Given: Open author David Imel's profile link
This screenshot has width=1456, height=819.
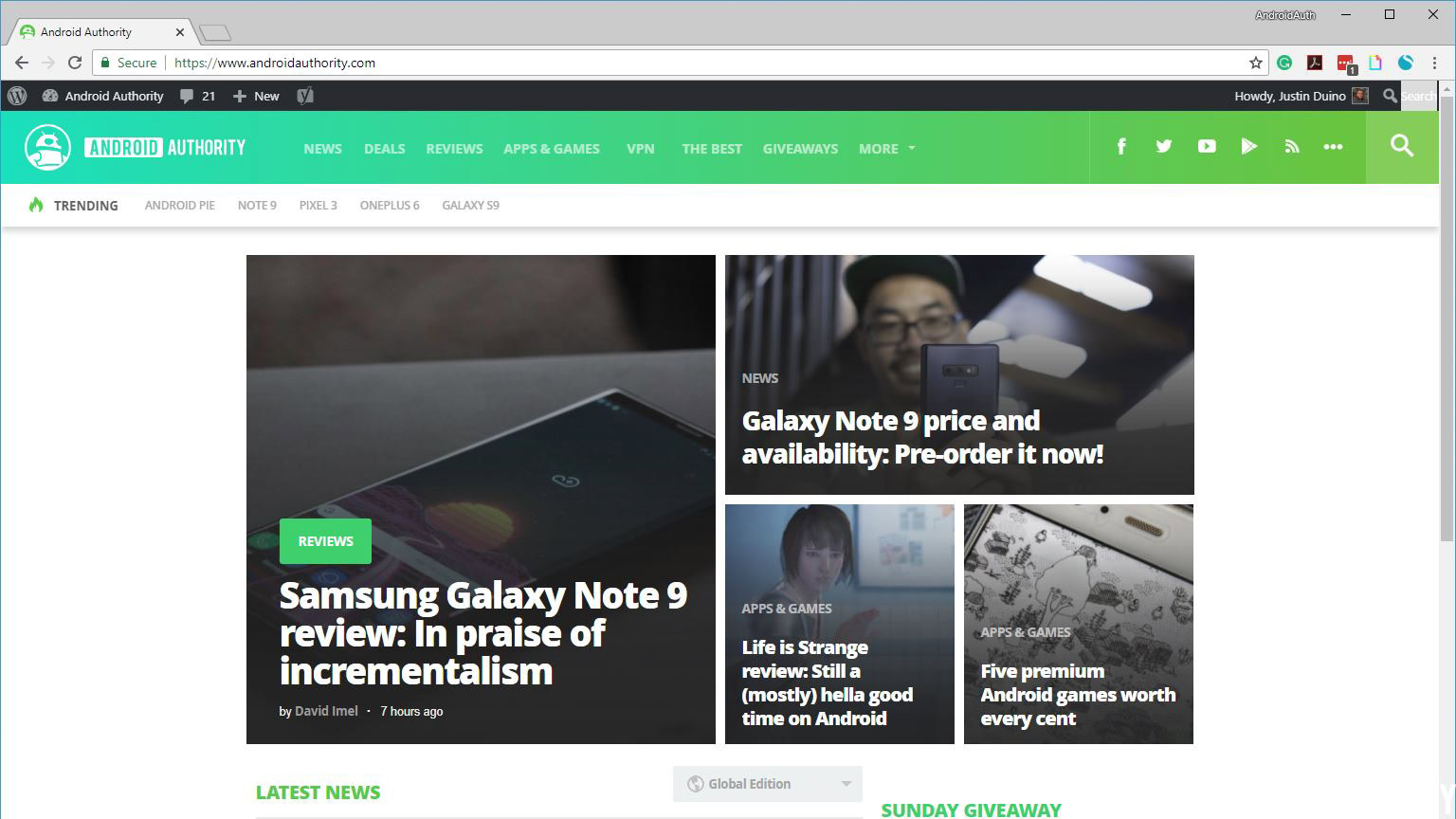Looking at the screenshot, I should (x=326, y=711).
